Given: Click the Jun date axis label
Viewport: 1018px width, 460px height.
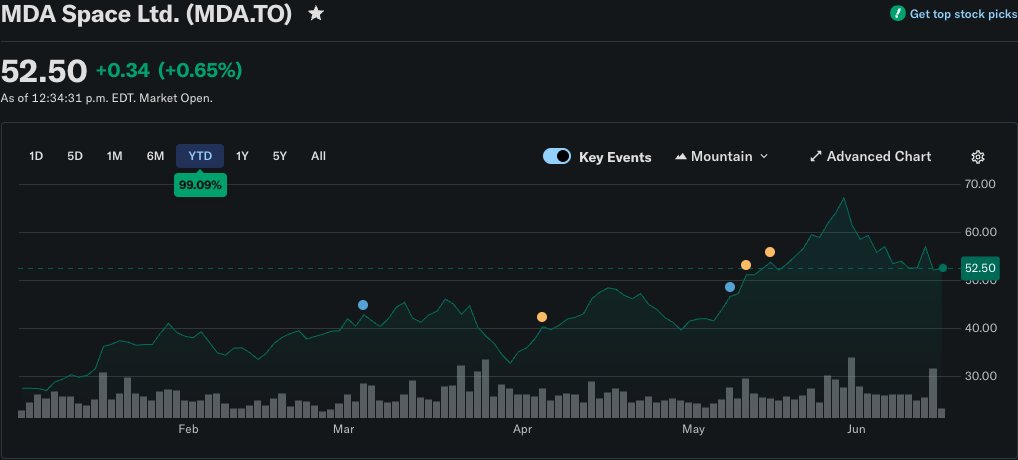Looking at the screenshot, I should pos(856,430).
